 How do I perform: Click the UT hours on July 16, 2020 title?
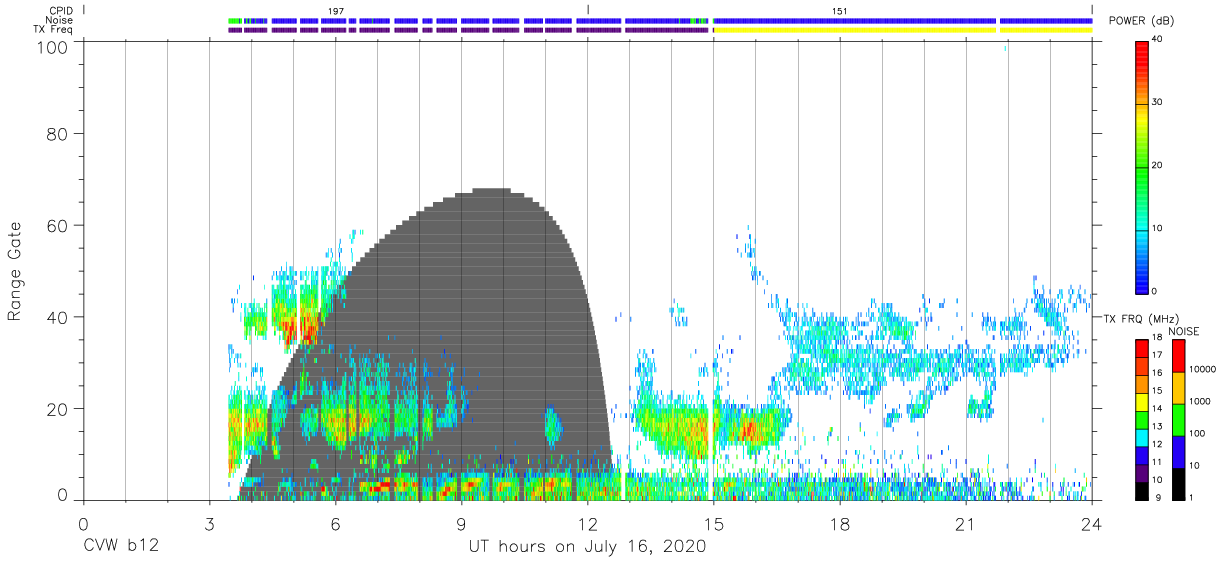click(588, 547)
